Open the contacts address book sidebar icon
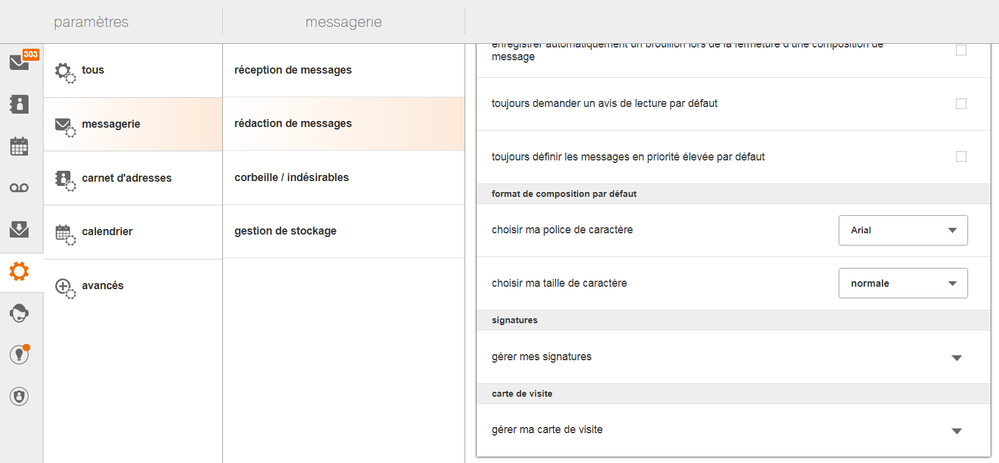 click(19, 104)
